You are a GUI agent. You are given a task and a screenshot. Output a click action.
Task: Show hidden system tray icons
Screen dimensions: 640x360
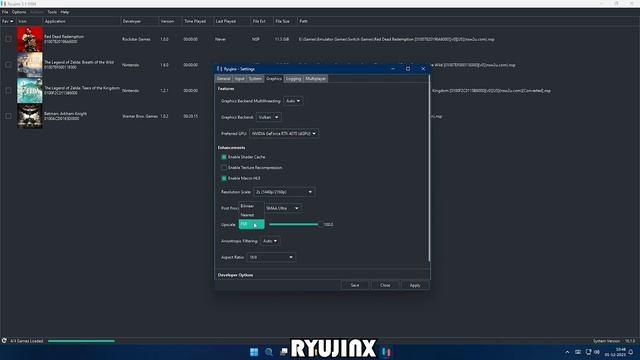[567, 352]
